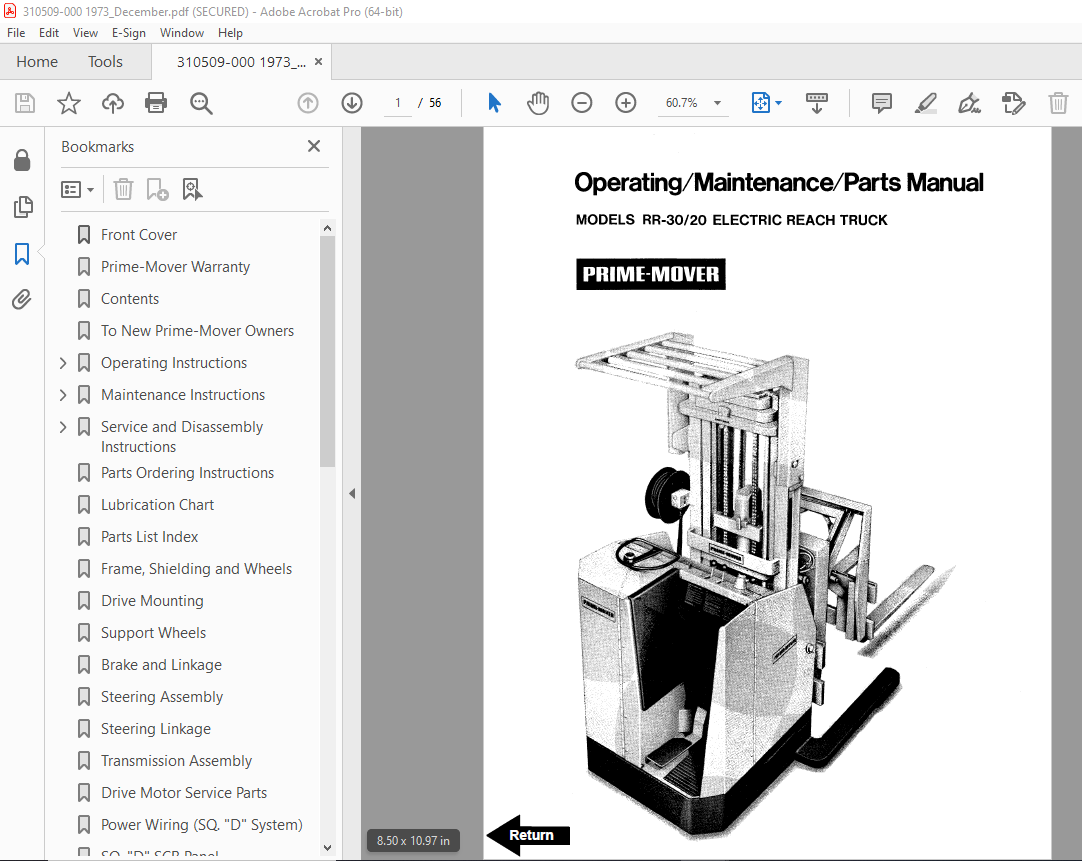Open the Help menu

(x=230, y=32)
